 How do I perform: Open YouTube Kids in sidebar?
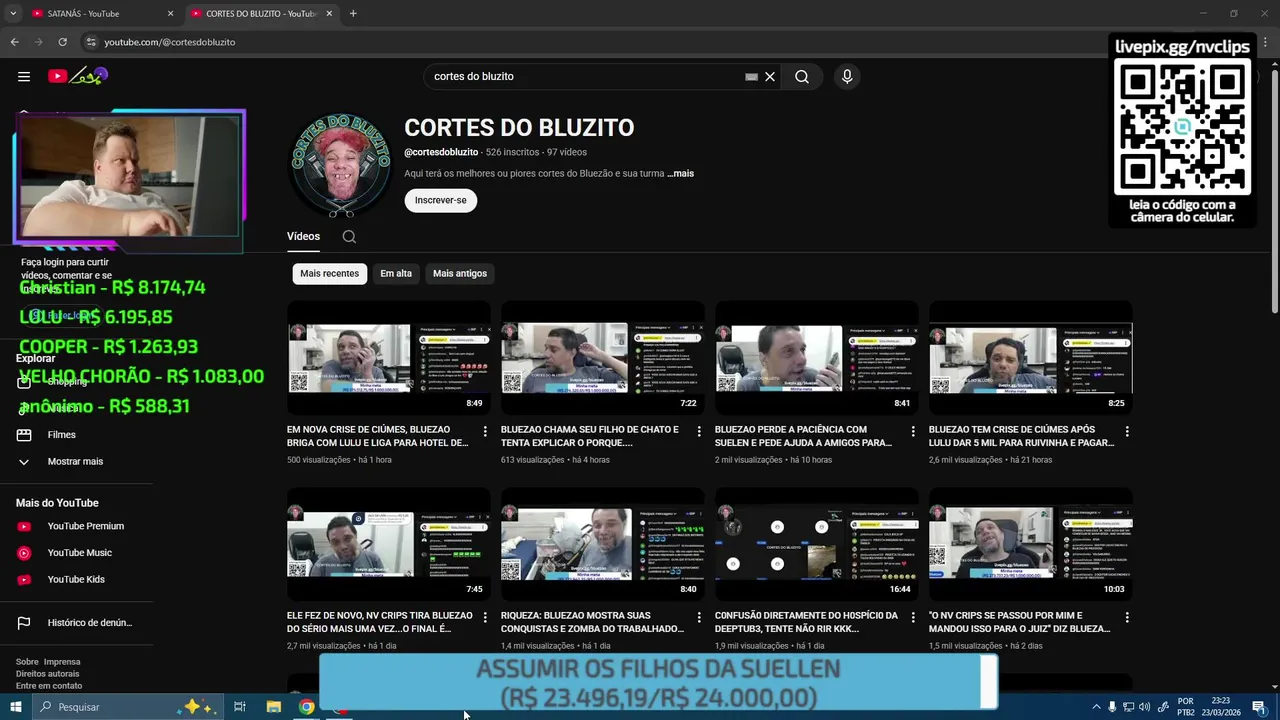tap(77, 579)
